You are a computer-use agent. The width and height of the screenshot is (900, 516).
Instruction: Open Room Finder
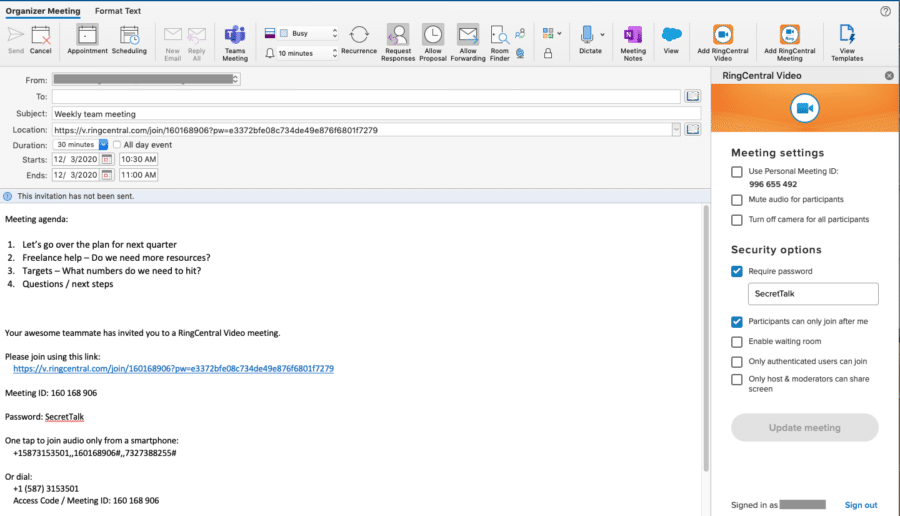click(499, 42)
